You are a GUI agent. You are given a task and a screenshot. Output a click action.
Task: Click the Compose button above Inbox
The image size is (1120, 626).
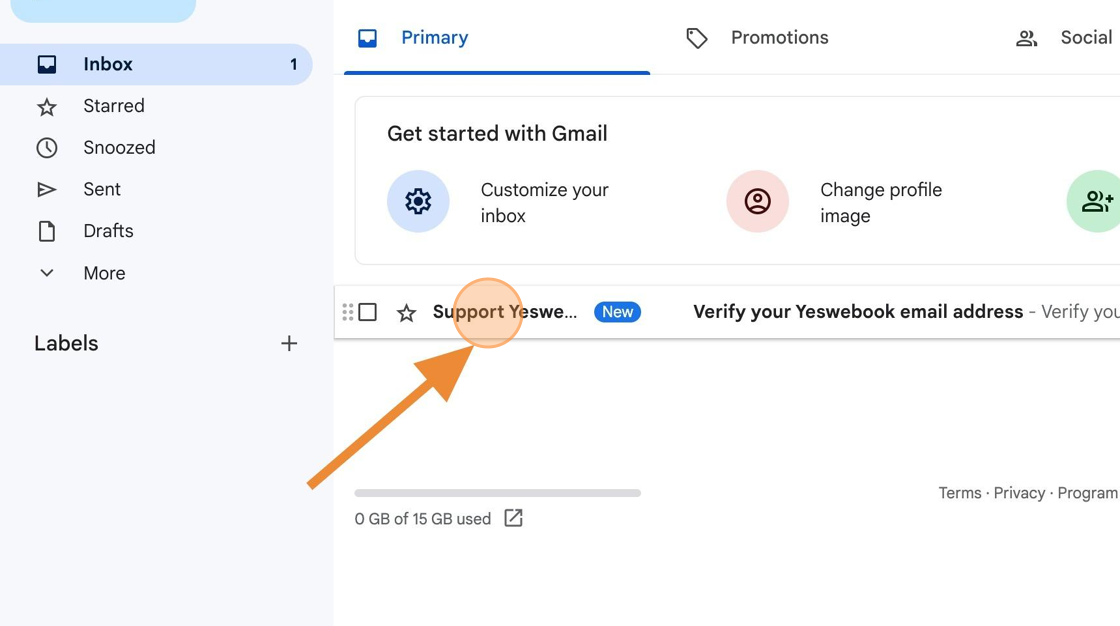point(104,9)
